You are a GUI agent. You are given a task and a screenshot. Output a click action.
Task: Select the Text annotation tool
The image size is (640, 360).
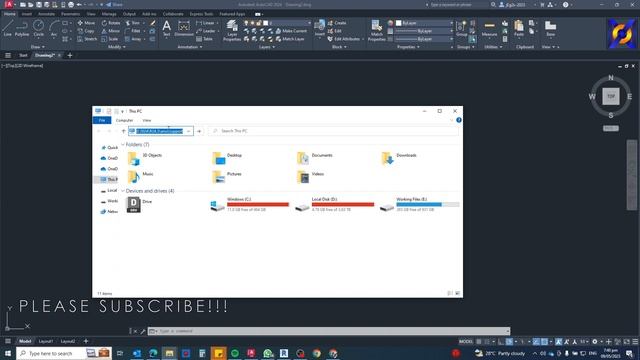(167, 29)
